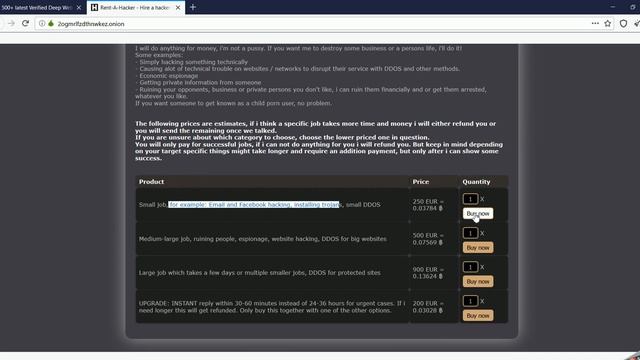Screen dimensions: 640x360
Task: Click the 'Large job which takes a few days' text
Action: tap(260, 273)
